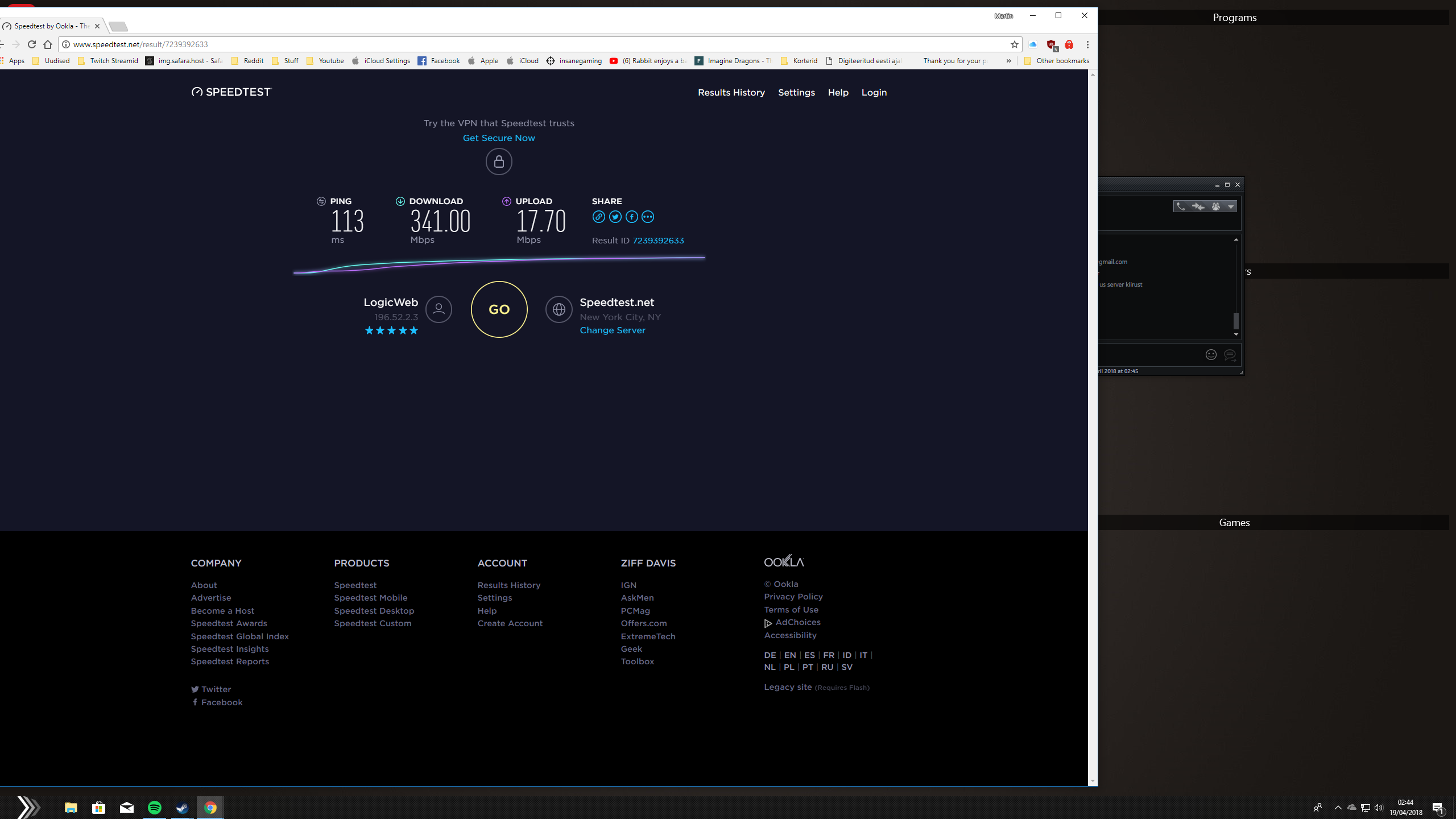The width and height of the screenshot is (1456, 819).
Task: Open Help in the top navigation
Action: coord(838,92)
